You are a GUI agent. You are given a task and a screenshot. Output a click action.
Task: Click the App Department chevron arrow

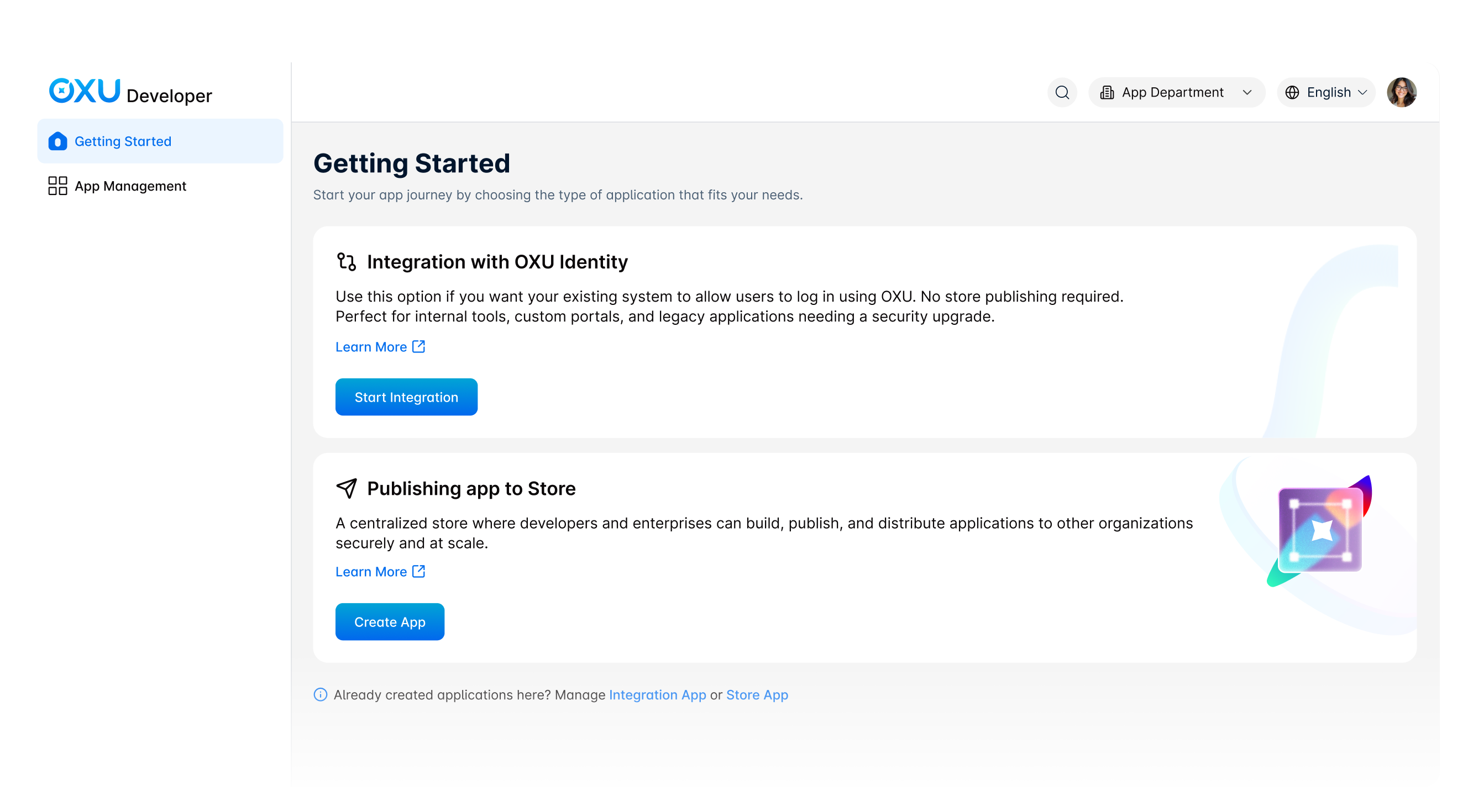click(x=1247, y=92)
